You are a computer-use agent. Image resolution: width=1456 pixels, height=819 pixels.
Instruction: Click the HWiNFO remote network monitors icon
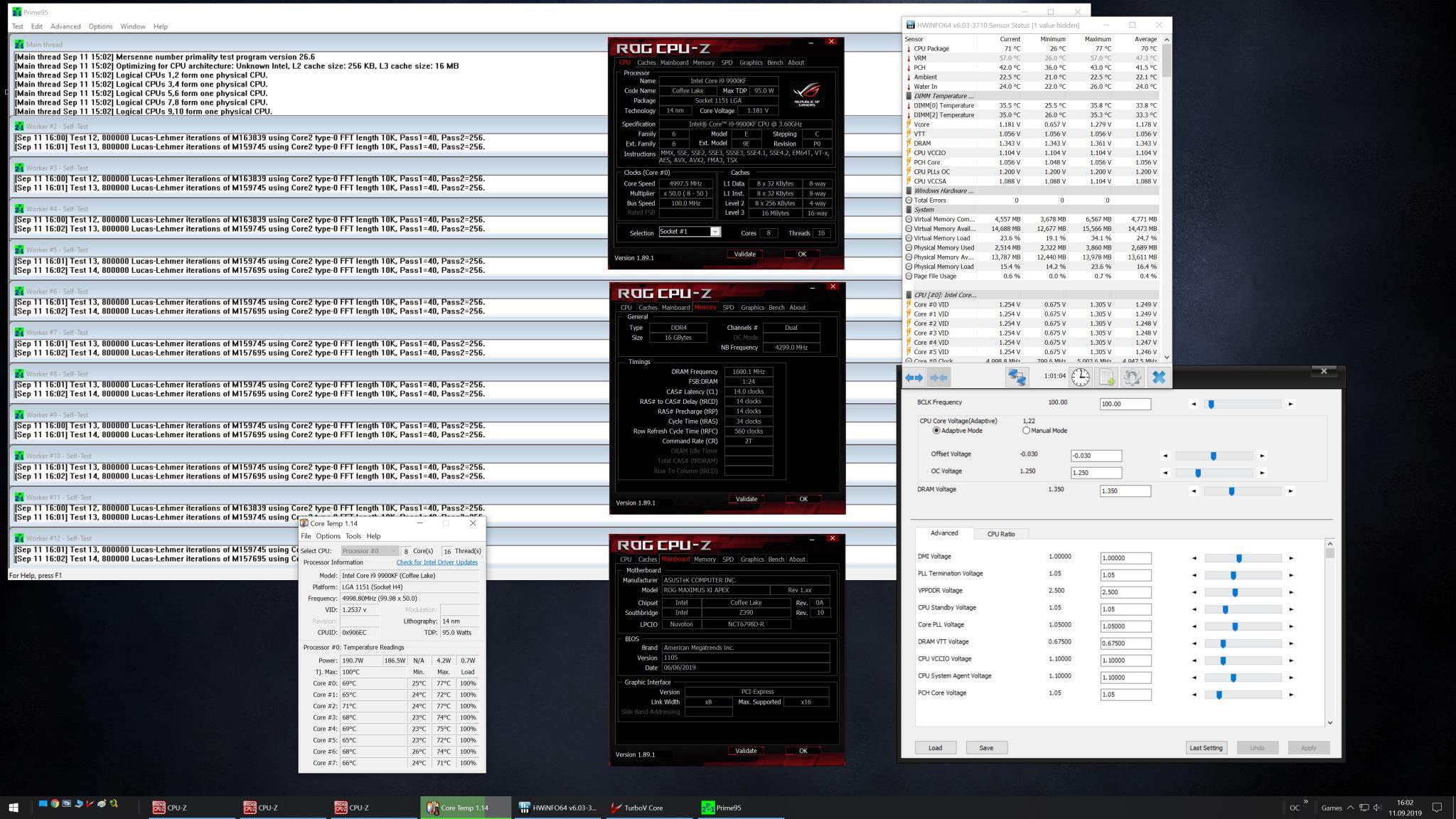[x=1017, y=378]
